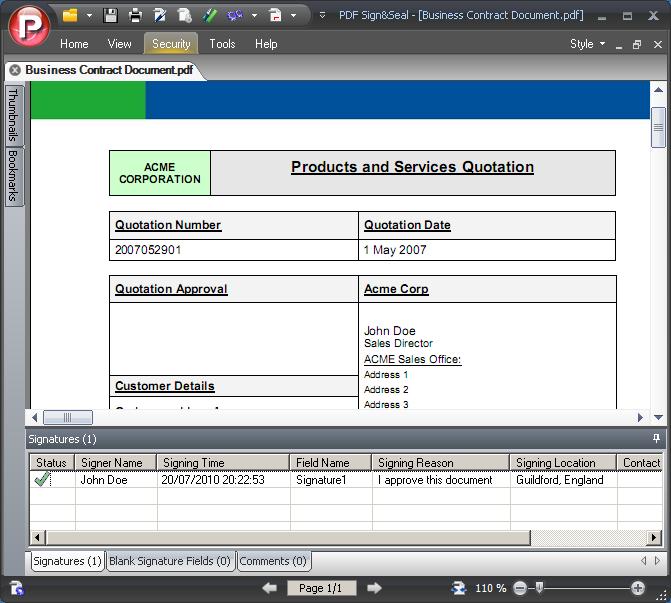
Task: Close the Business Contract Document.pdf tab
Action: (15, 70)
